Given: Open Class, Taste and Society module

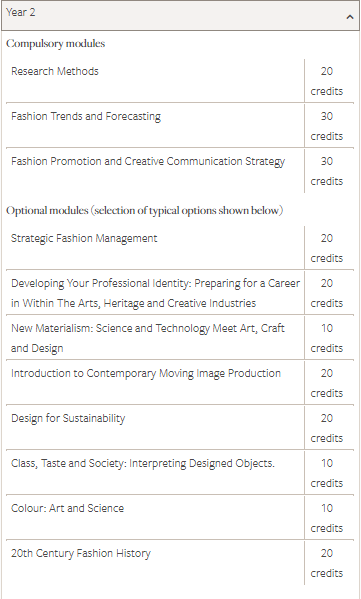Looking at the screenshot, I should (143, 463).
